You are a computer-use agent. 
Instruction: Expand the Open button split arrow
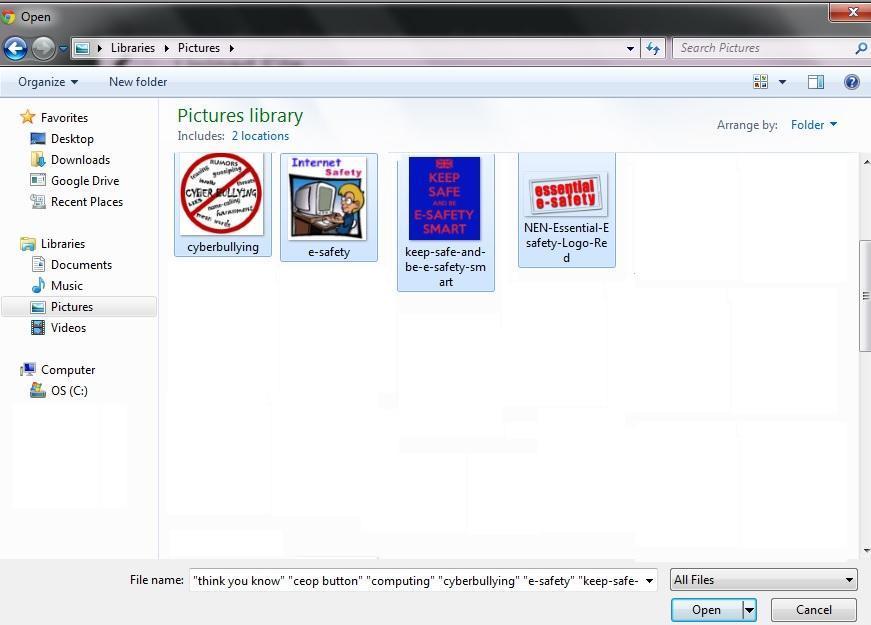(x=749, y=610)
